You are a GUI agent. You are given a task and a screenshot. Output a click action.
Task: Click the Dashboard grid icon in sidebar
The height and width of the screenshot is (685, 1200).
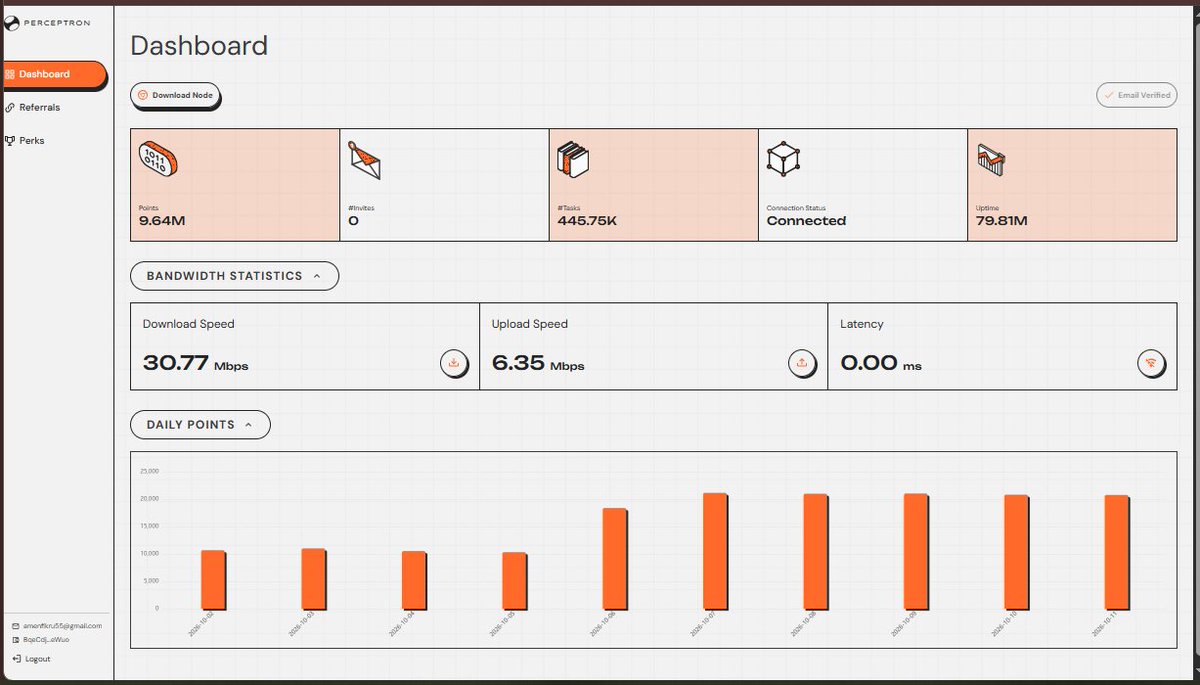[x=10, y=74]
